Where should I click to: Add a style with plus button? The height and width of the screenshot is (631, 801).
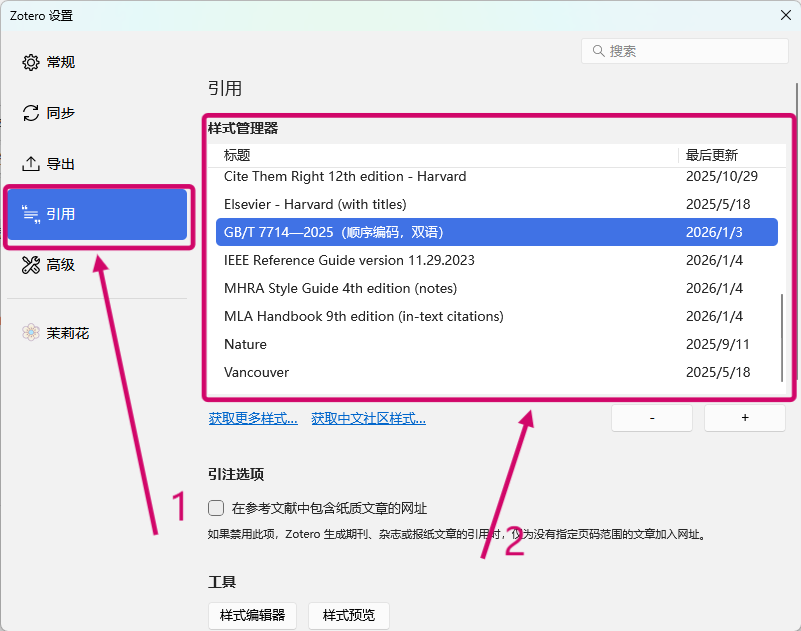(745, 418)
